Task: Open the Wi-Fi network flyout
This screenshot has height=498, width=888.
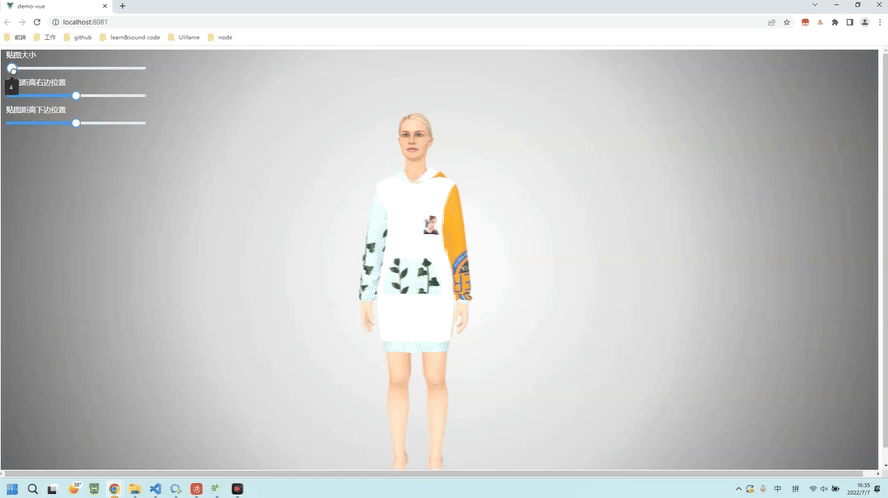Action: click(813, 489)
